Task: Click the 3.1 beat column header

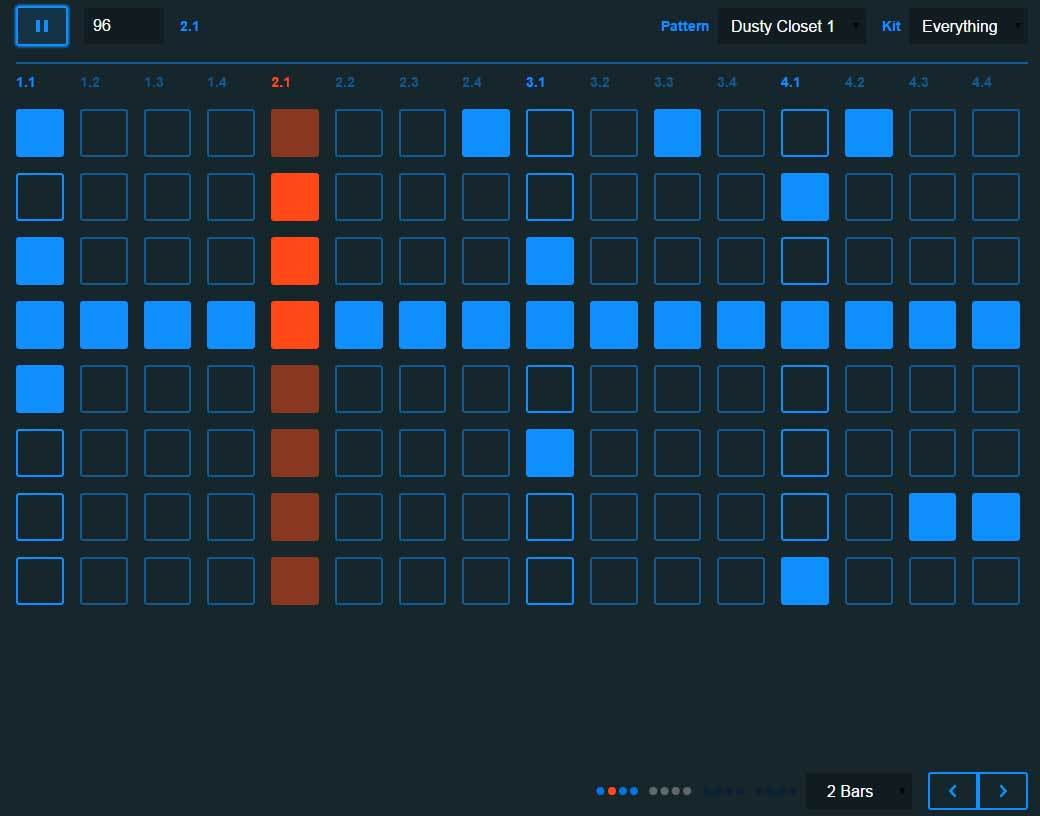Action: pyautogui.click(x=536, y=82)
